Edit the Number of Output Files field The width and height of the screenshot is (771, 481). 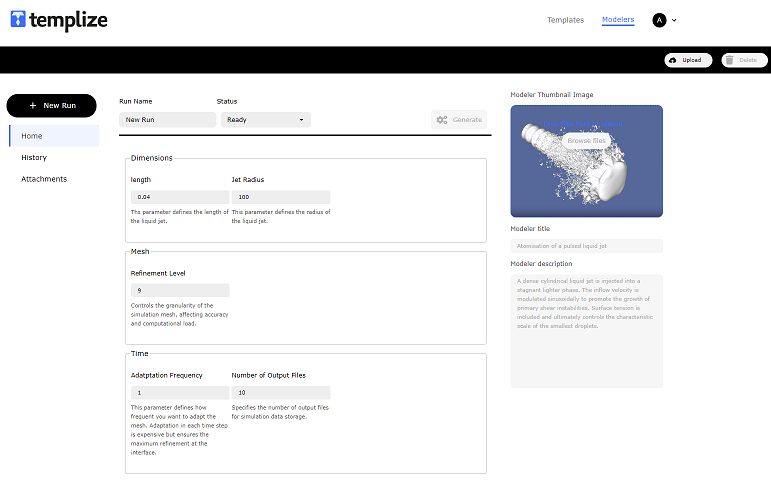pyautogui.click(x=281, y=392)
